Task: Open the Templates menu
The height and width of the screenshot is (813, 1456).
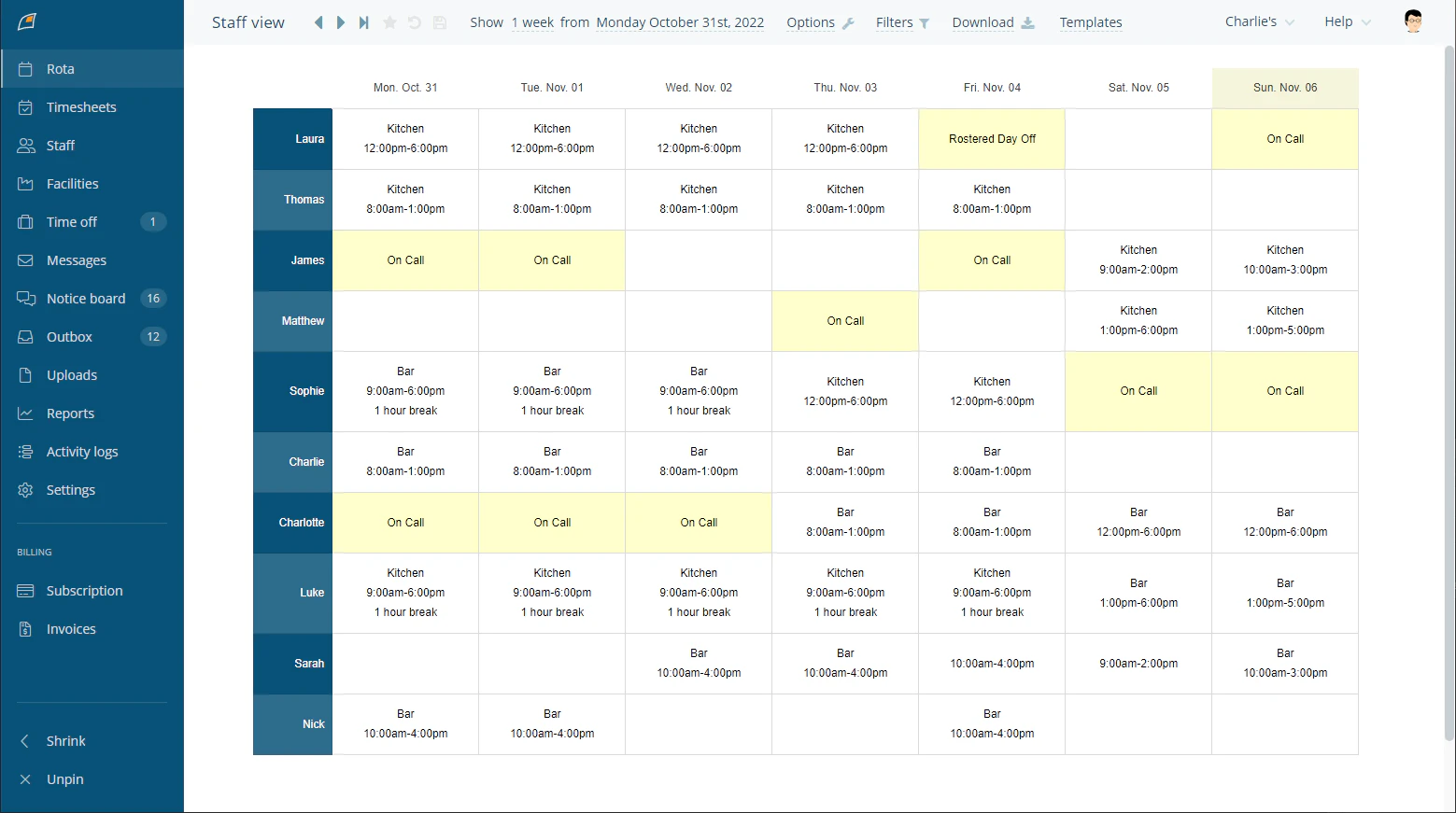Action: point(1090,21)
